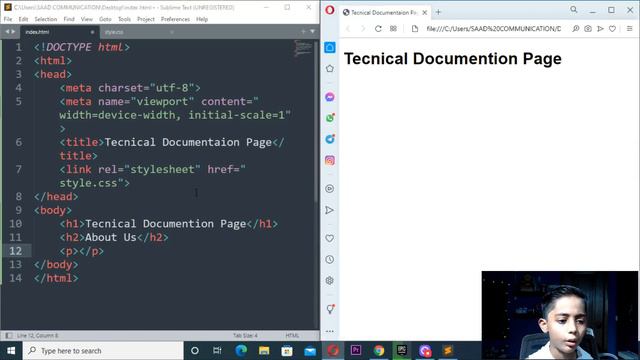Click the Opera menu logo
Image resolution: width=640 pixels, height=360 pixels.
330,10
